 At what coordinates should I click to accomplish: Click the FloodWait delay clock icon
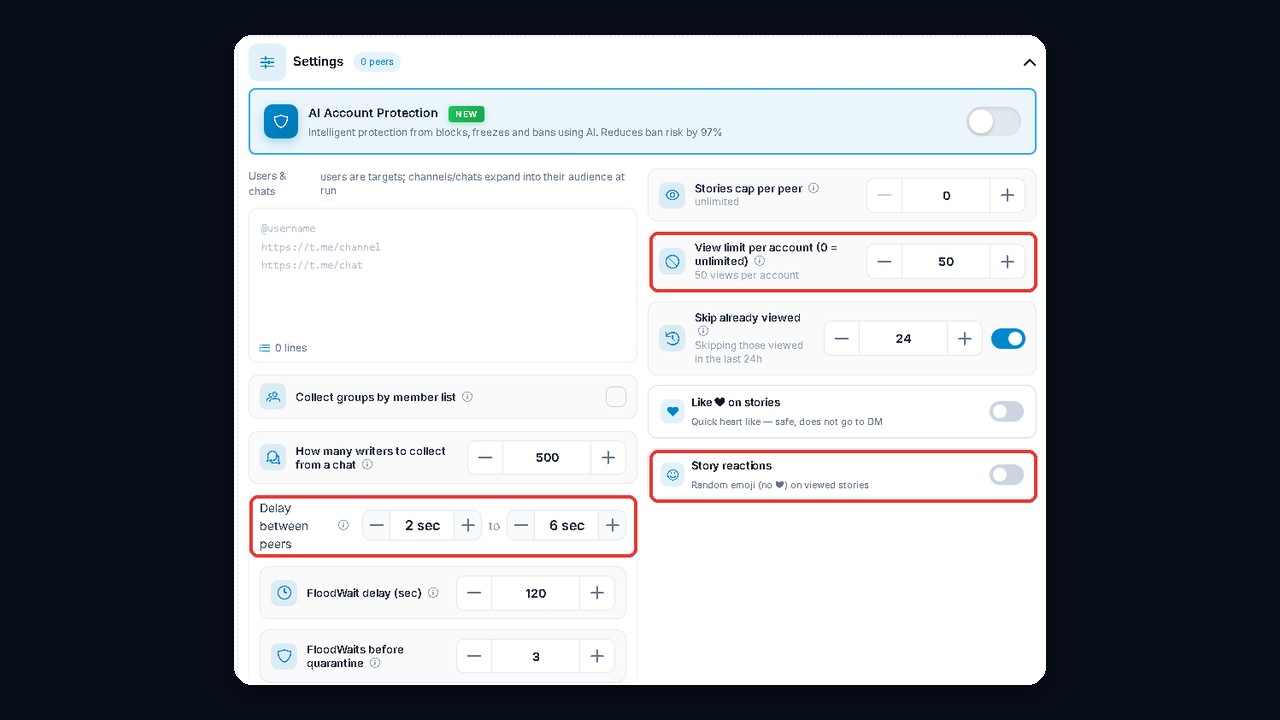[284, 593]
